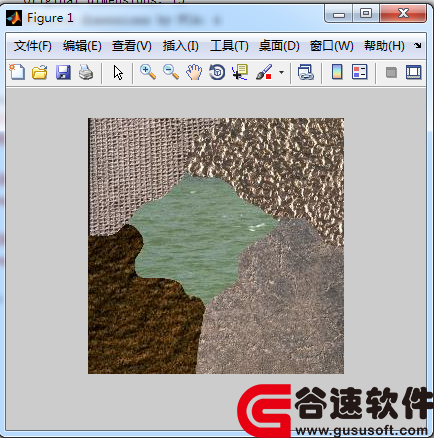Click the New Figure icon
434x438 pixels.
click(x=17, y=72)
